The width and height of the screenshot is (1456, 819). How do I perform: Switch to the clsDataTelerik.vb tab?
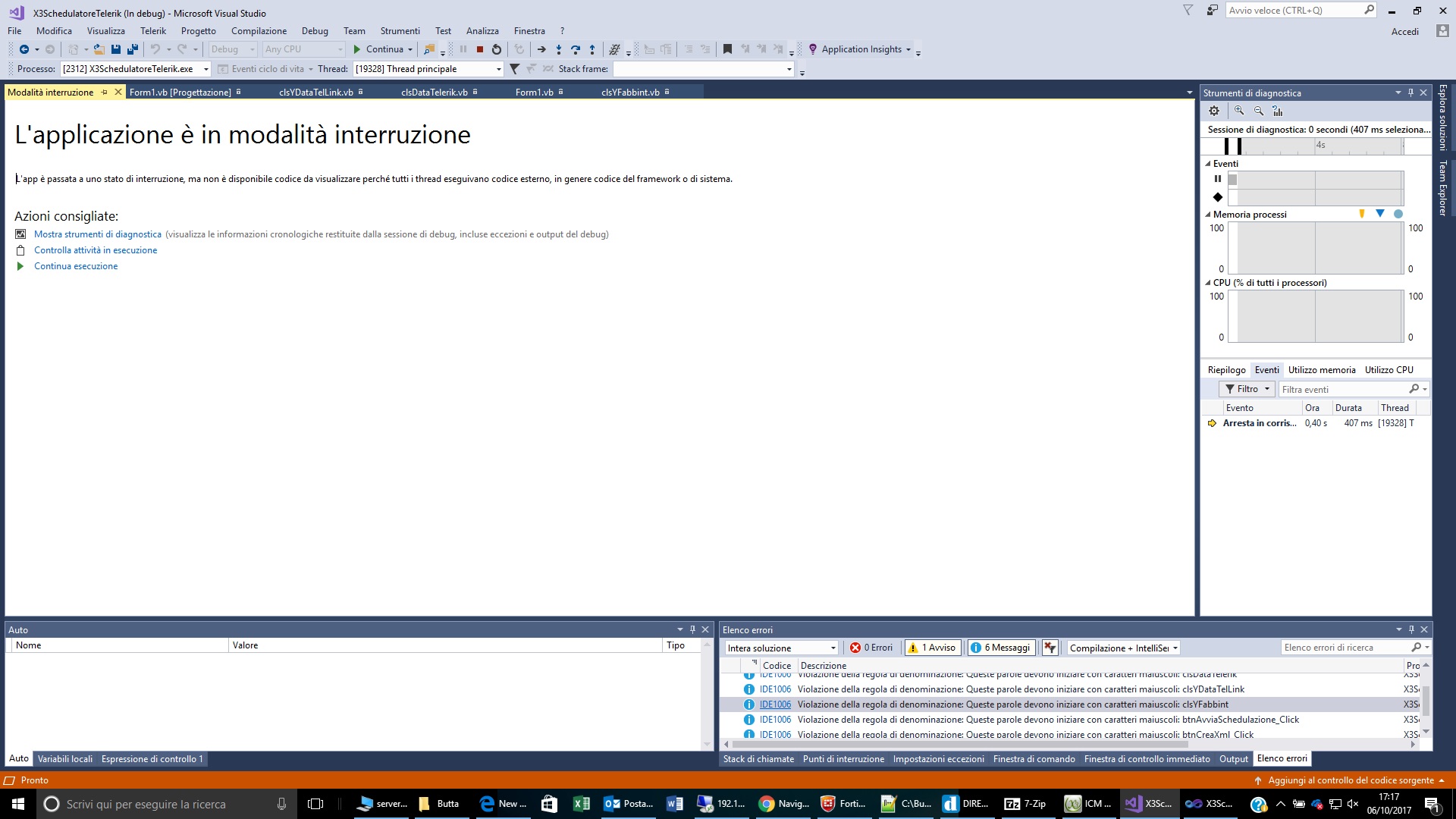434,93
